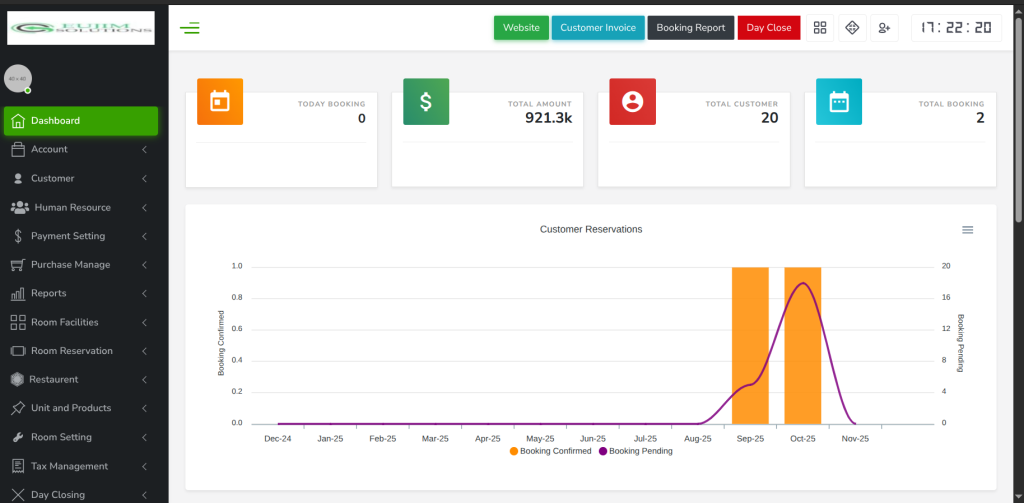Click the hamburger sidebar toggle icon

click(189, 28)
